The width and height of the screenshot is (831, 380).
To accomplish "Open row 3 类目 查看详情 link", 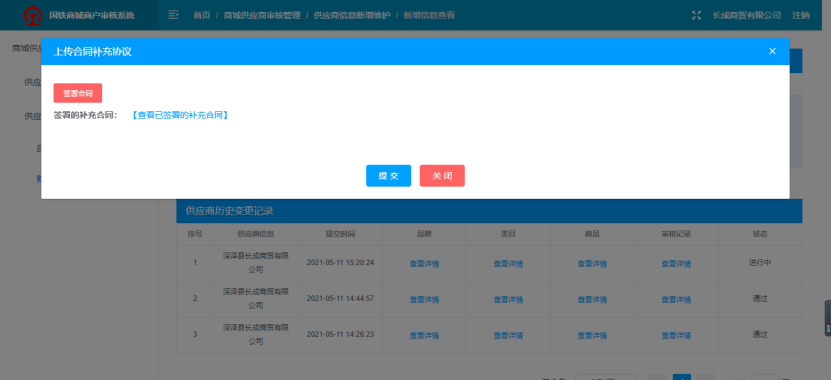I will coord(508,336).
